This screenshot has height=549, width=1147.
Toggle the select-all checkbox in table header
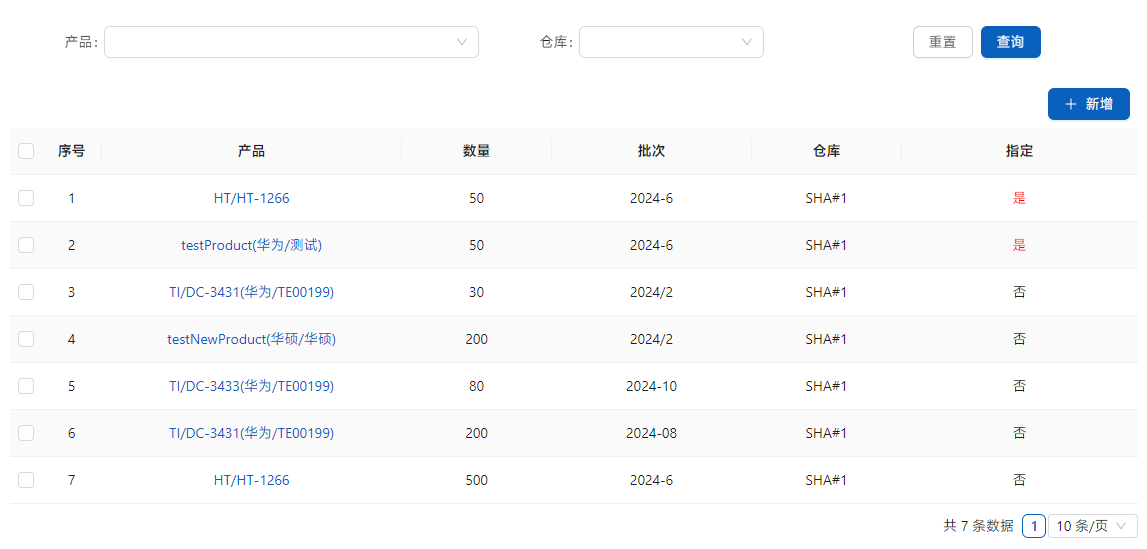click(x=26, y=151)
